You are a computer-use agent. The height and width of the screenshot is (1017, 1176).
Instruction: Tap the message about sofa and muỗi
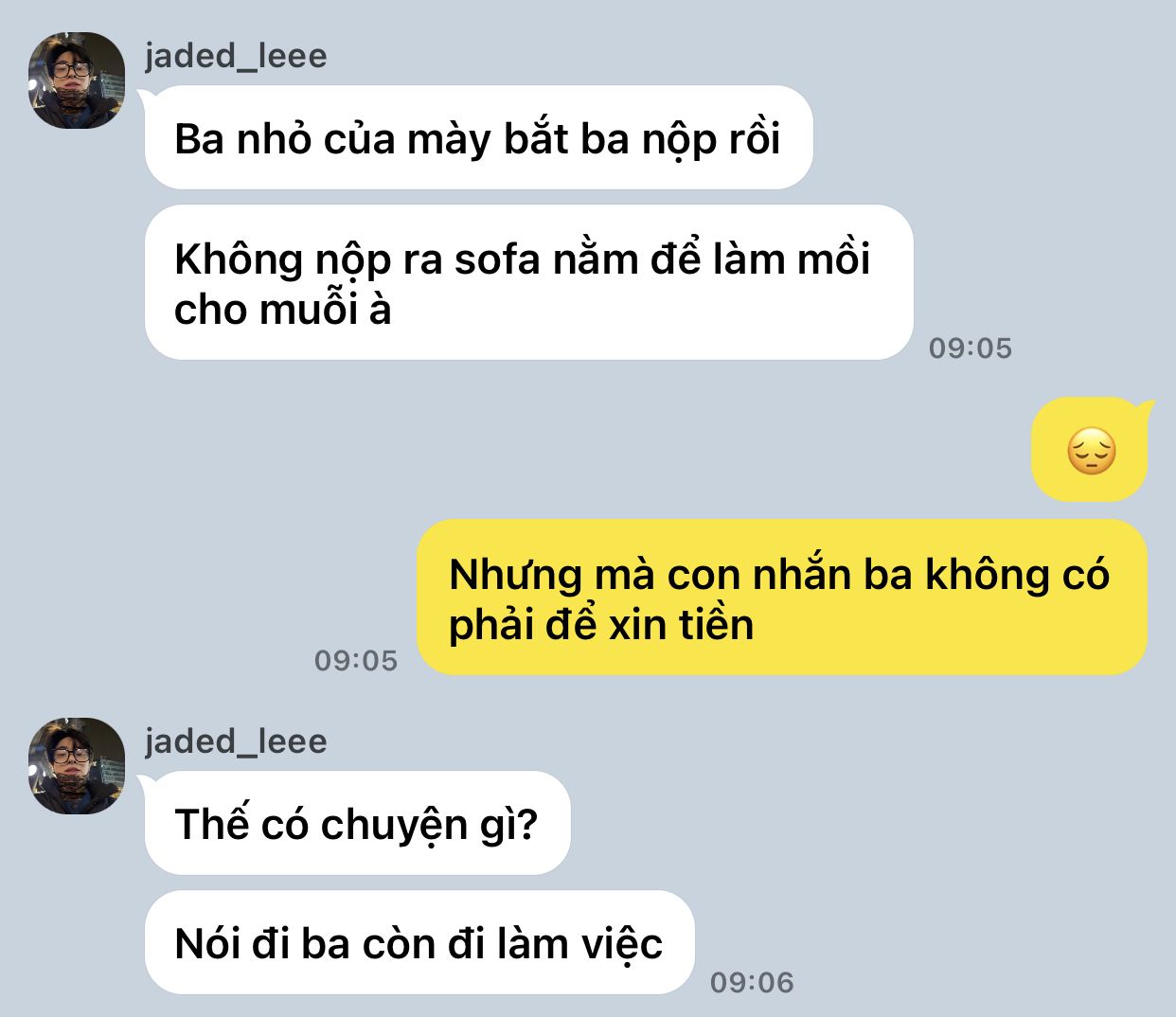click(x=528, y=283)
